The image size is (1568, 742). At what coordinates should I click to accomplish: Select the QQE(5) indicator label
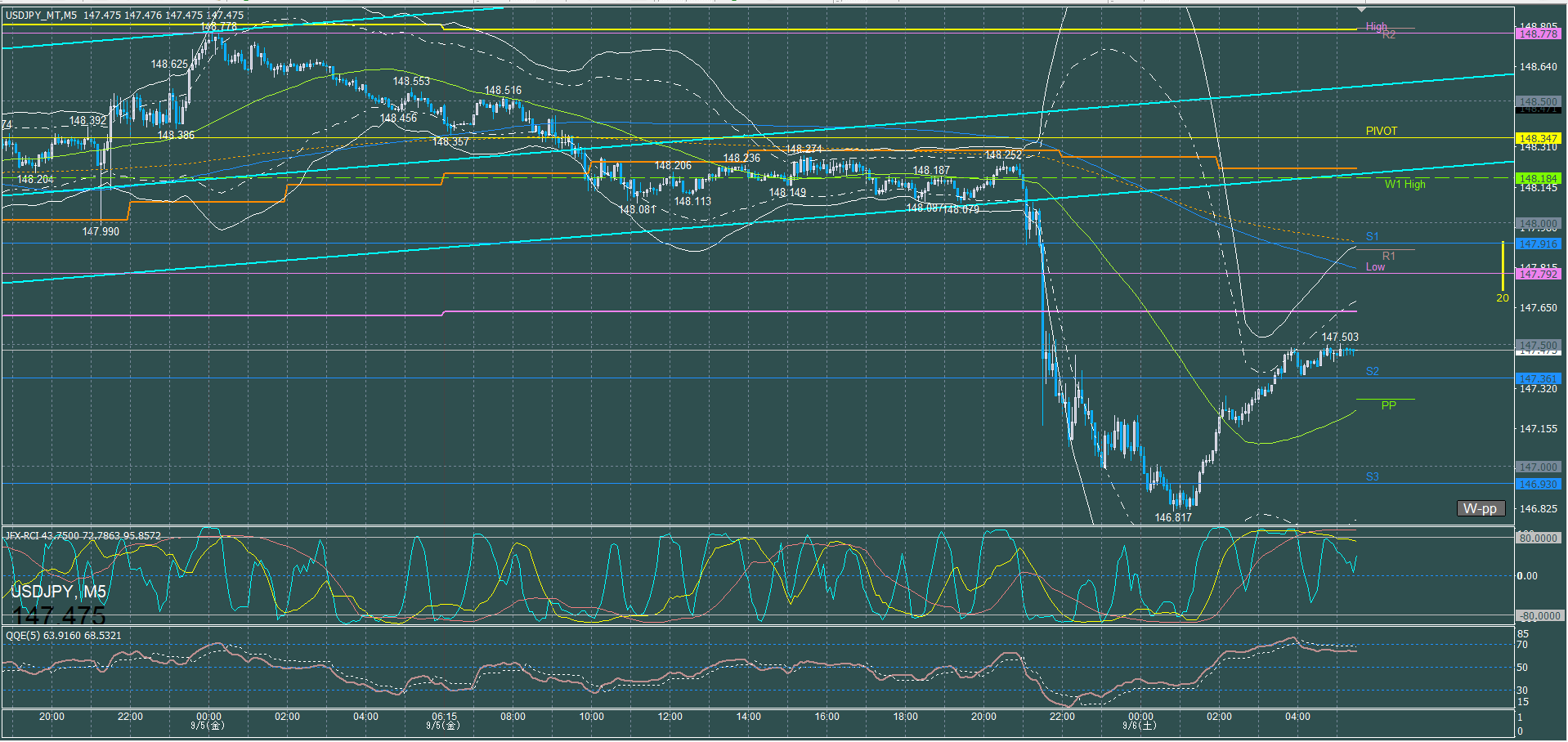[63, 636]
